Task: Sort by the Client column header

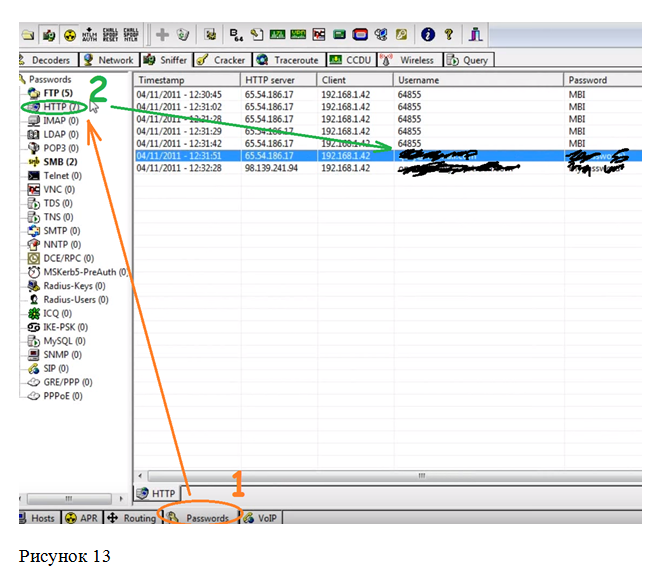Action: 355,80
